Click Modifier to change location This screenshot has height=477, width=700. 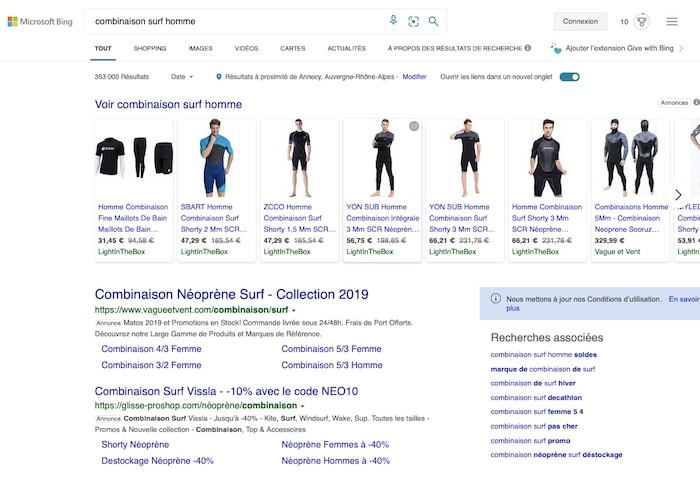tap(414, 77)
